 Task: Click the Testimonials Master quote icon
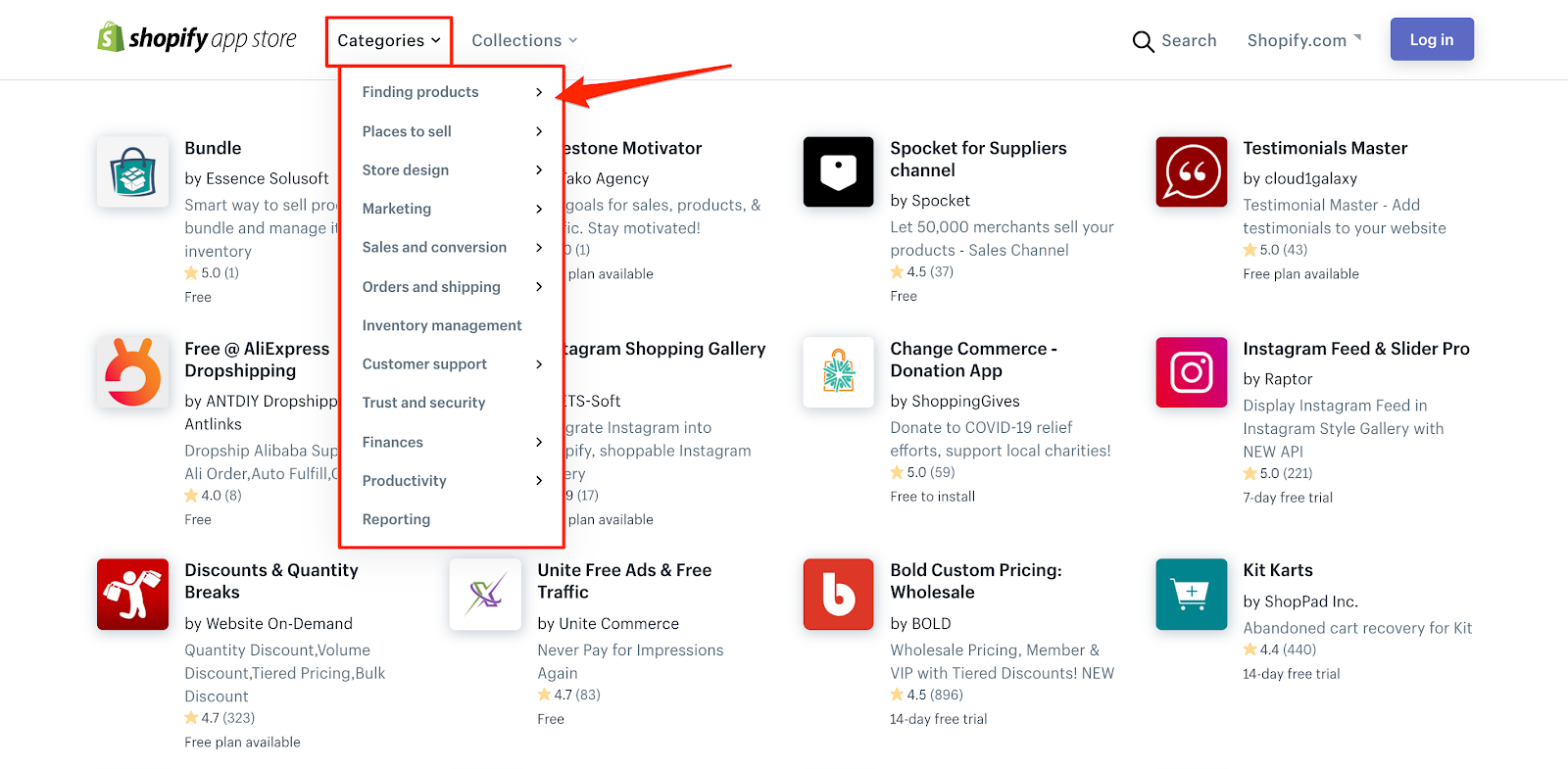pos(1191,172)
